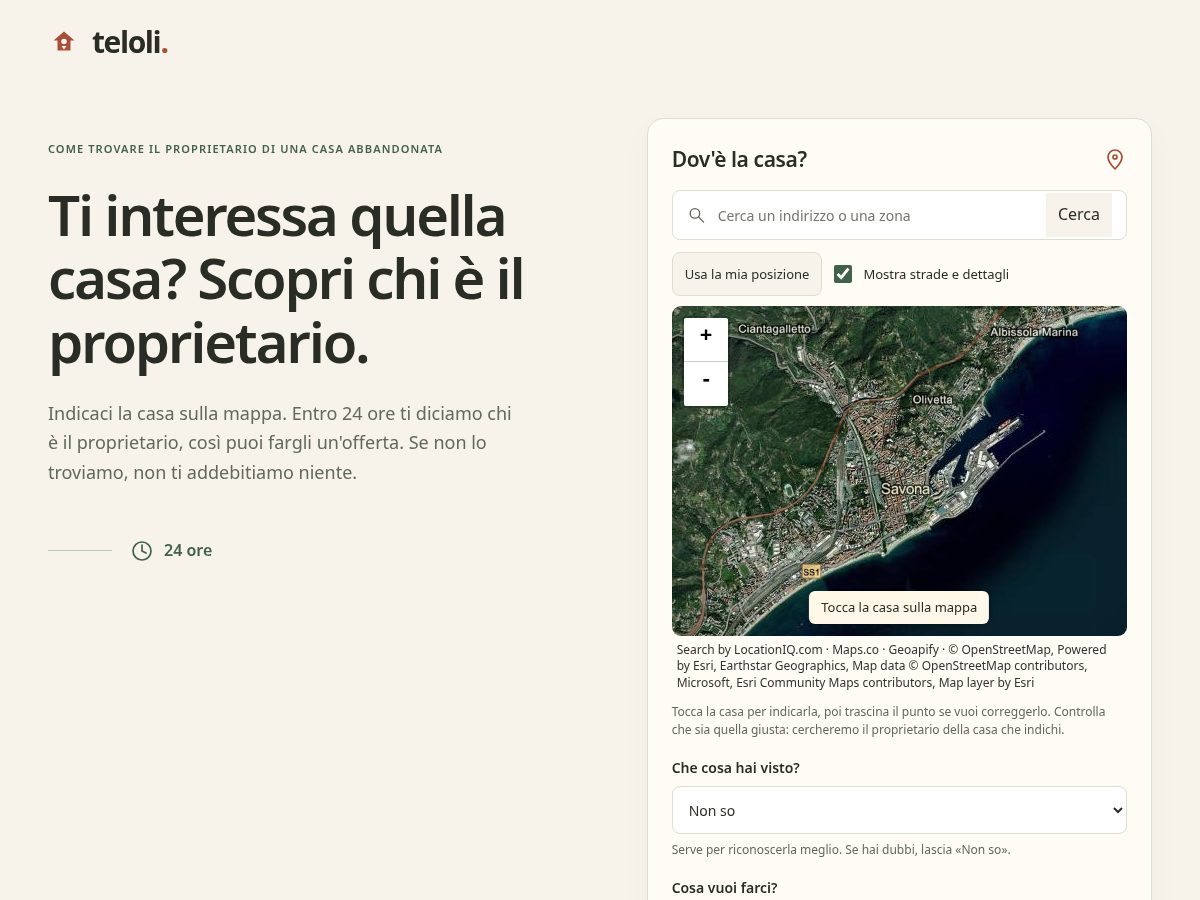Viewport: 1200px width, 900px height.
Task: Click the clock icon beside 24 ore
Action: coord(142,551)
